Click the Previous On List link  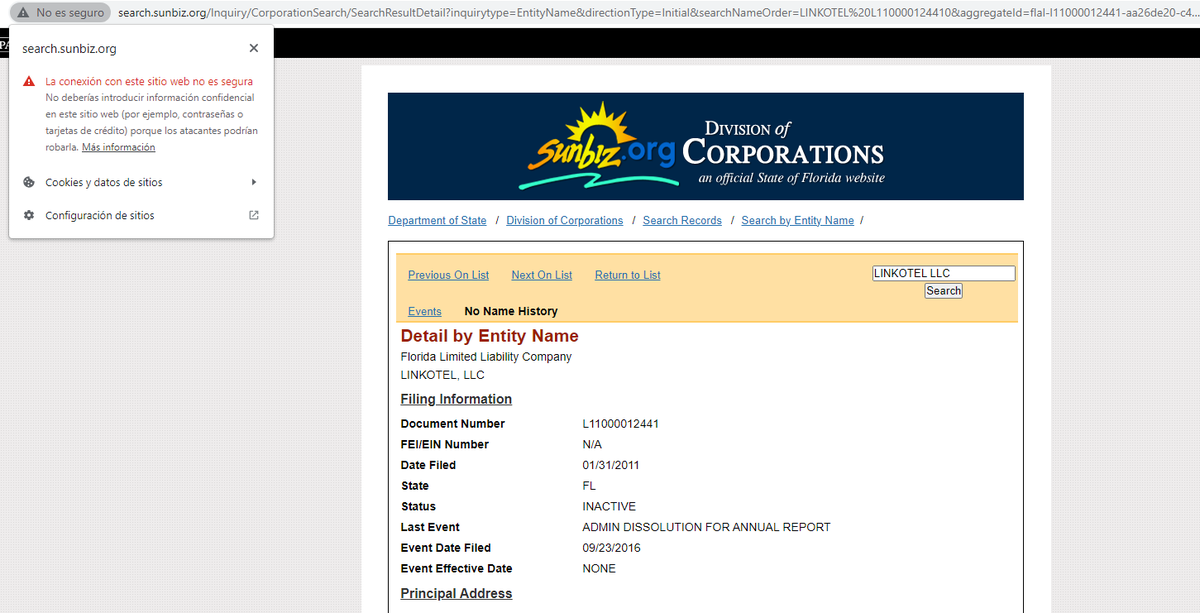tap(448, 275)
